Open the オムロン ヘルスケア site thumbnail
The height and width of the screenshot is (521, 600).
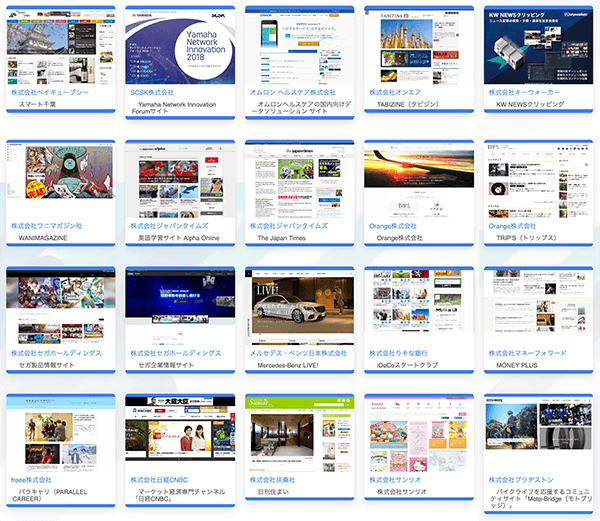[x=300, y=47]
